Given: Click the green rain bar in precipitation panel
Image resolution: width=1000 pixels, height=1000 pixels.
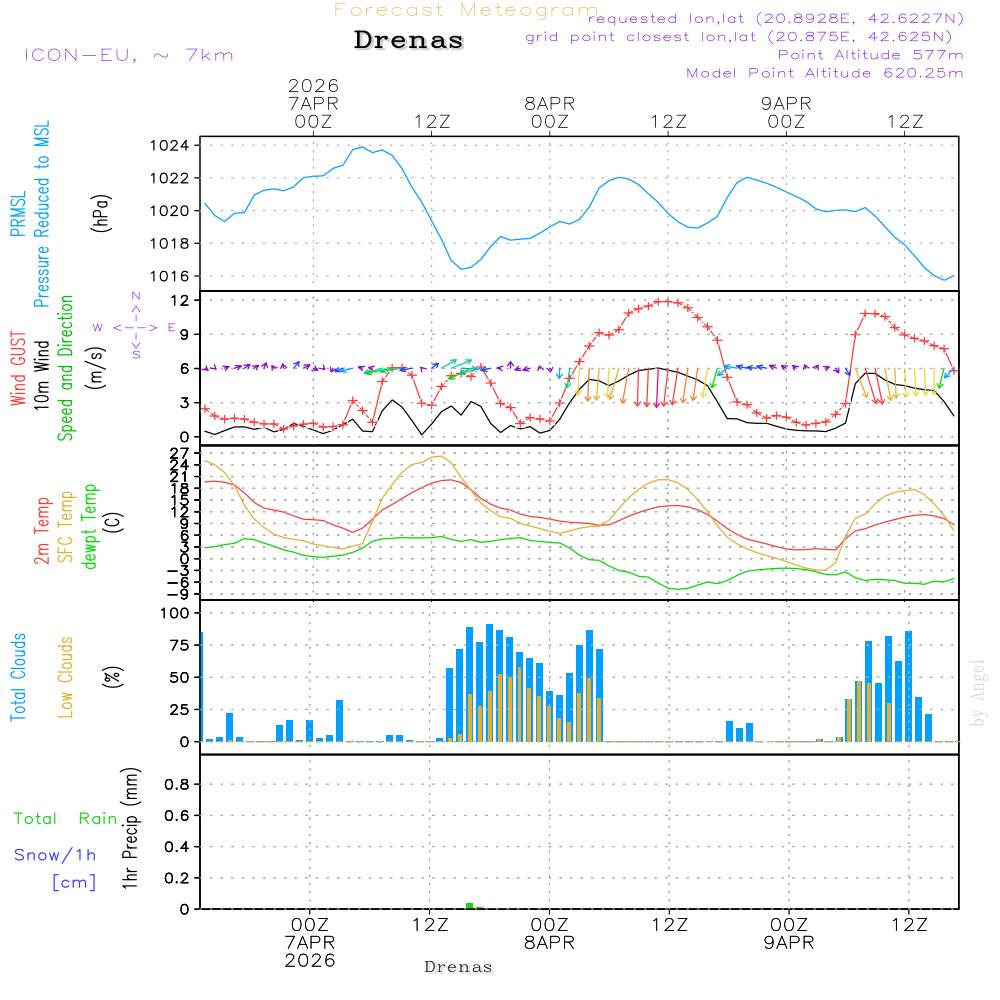Looking at the screenshot, I should [x=469, y=905].
